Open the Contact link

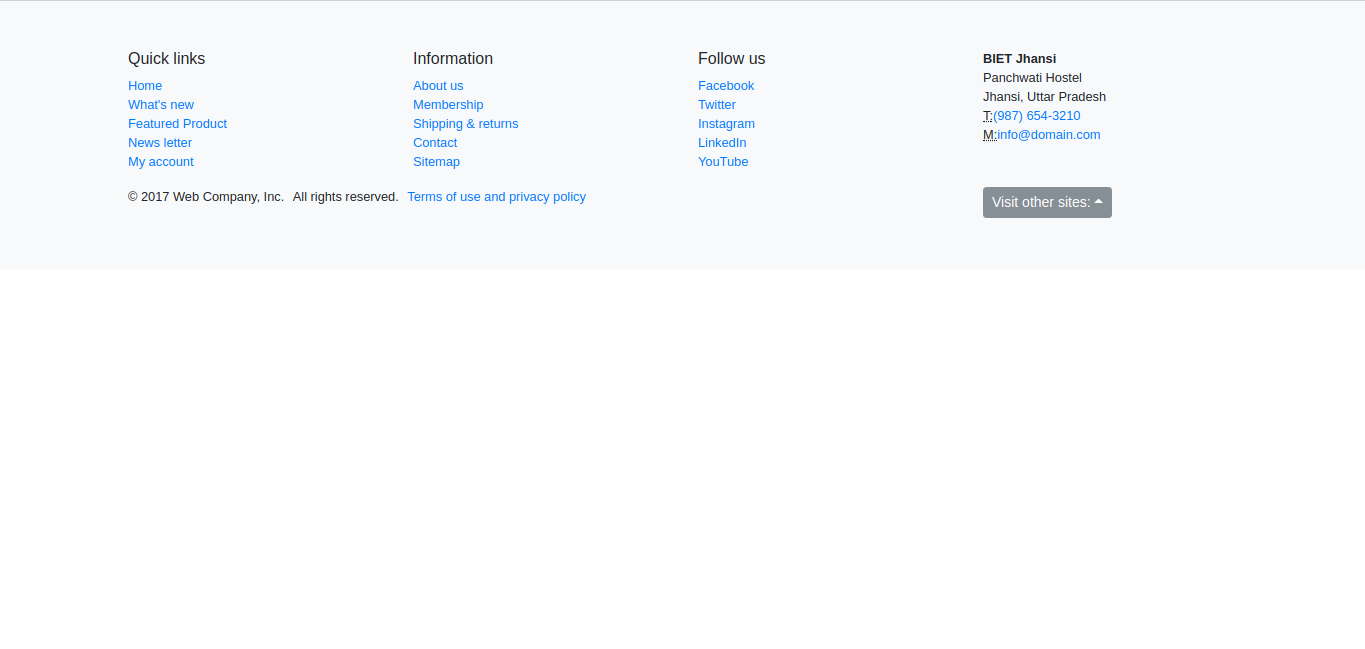click(x=435, y=143)
